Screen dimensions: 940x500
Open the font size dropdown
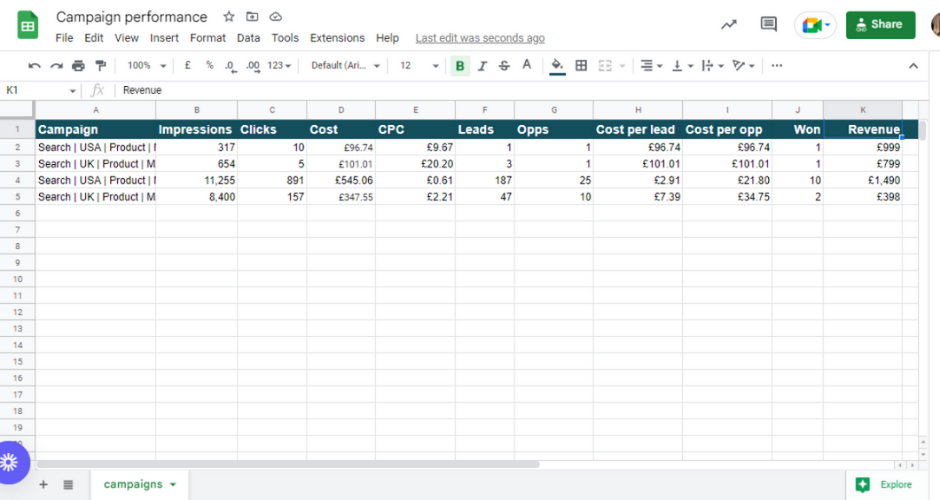click(x=420, y=66)
